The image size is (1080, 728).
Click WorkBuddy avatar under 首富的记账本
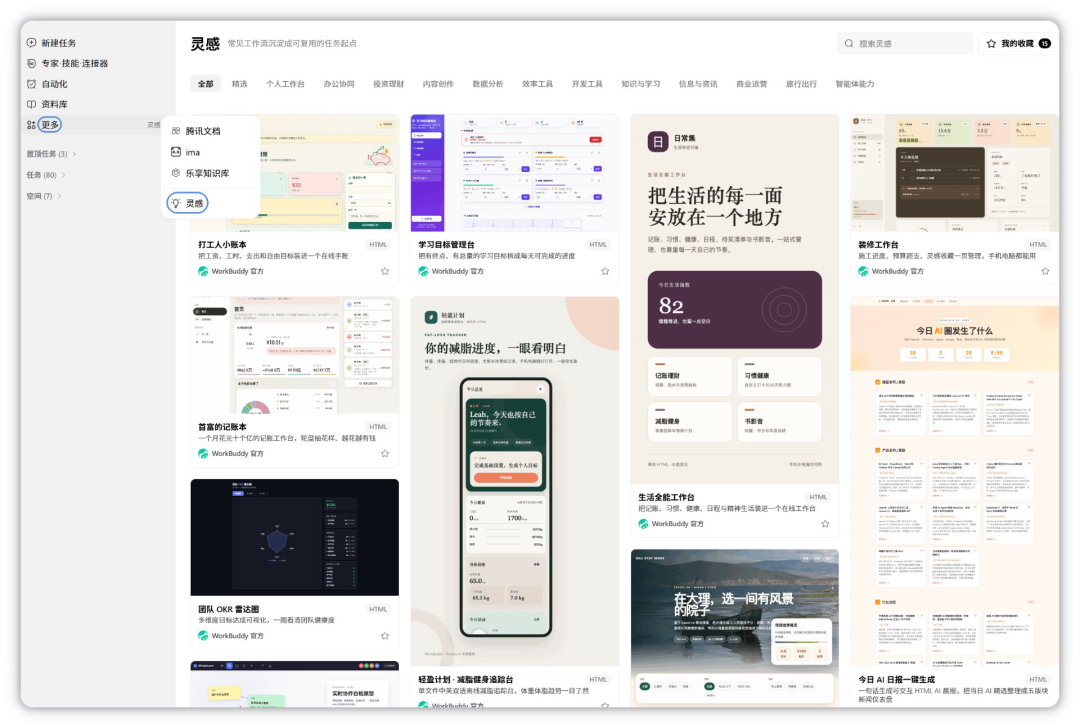click(x=203, y=453)
